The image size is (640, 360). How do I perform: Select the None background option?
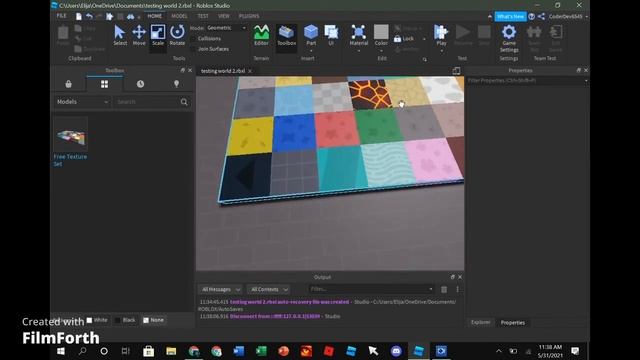pos(153,320)
